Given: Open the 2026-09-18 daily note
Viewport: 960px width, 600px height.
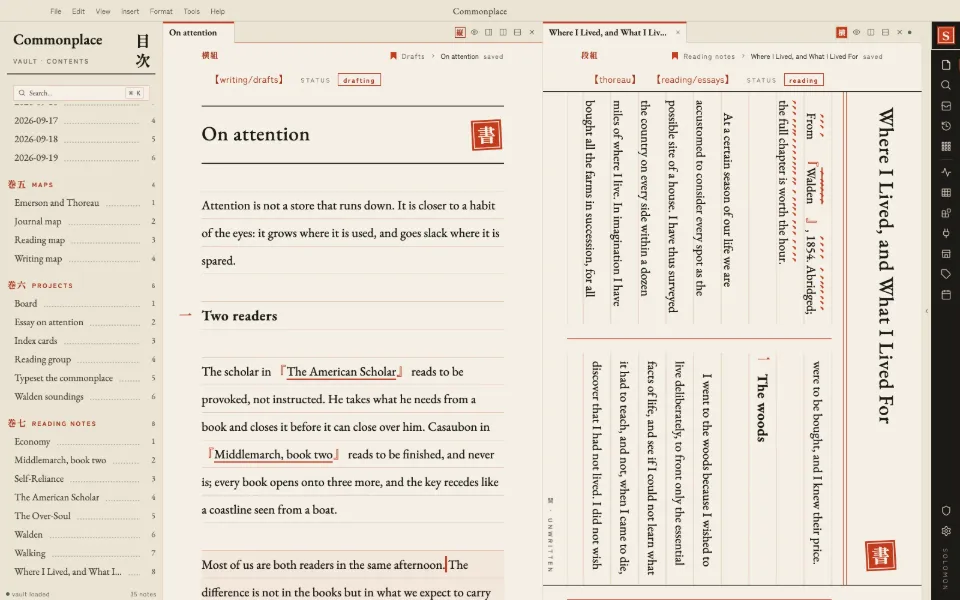Looking at the screenshot, I should [x=84, y=139].
